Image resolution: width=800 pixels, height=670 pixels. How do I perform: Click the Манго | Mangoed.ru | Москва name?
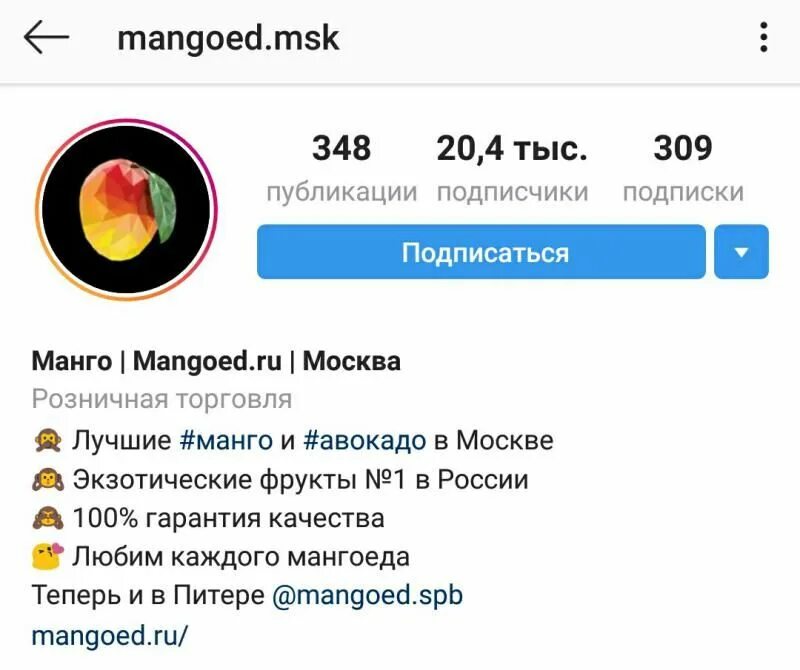[x=216, y=361]
